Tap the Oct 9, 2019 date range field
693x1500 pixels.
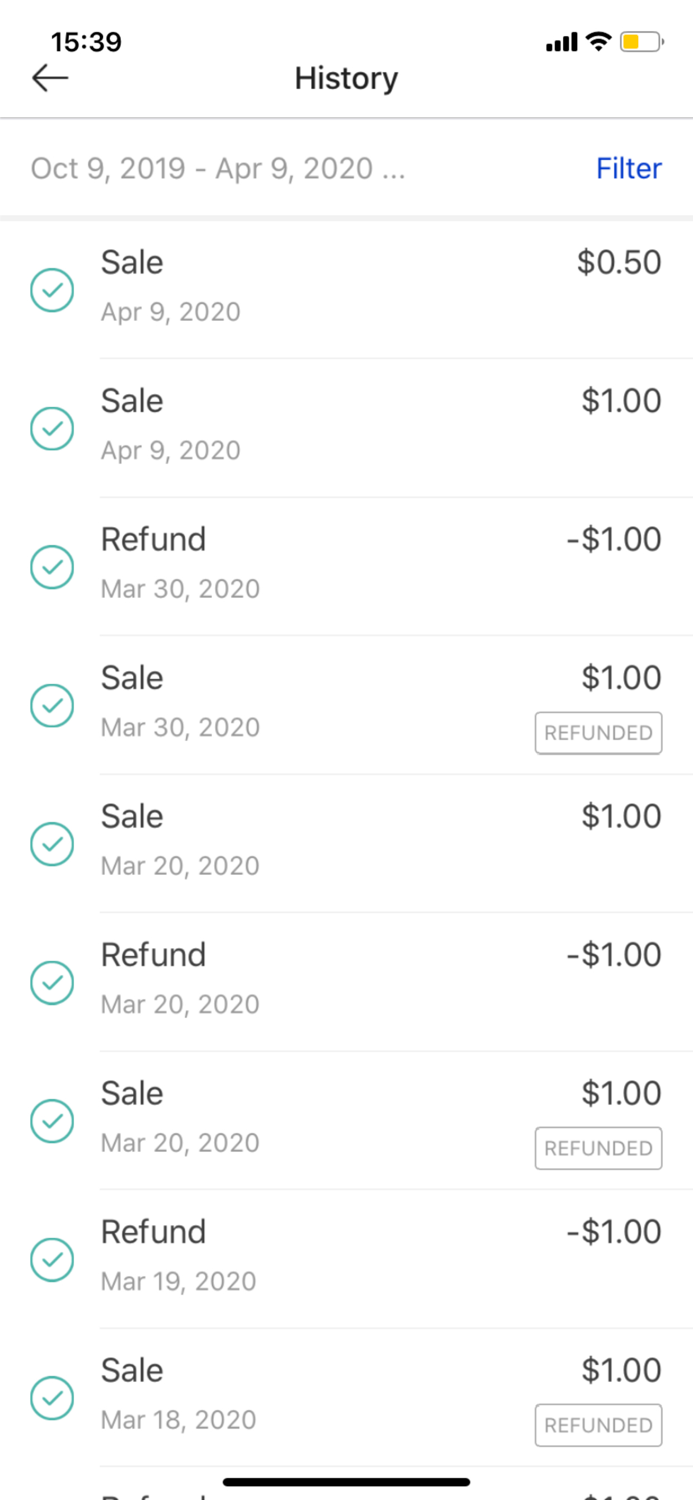click(x=218, y=168)
